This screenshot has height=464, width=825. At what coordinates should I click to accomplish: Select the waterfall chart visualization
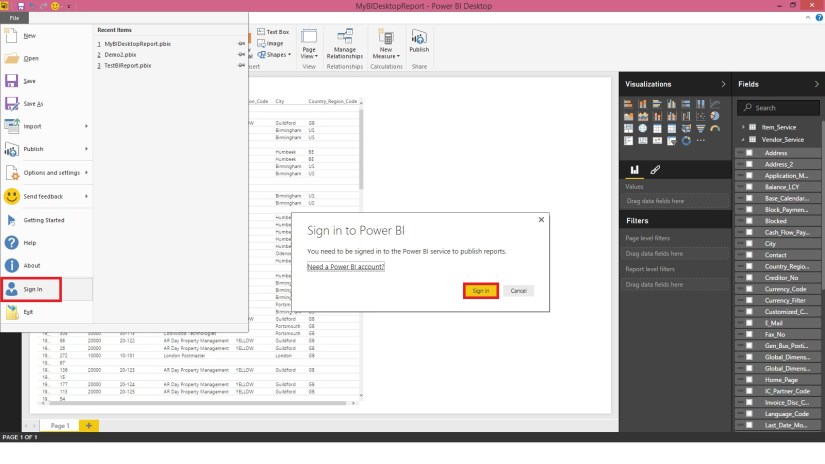[x=686, y=116]
